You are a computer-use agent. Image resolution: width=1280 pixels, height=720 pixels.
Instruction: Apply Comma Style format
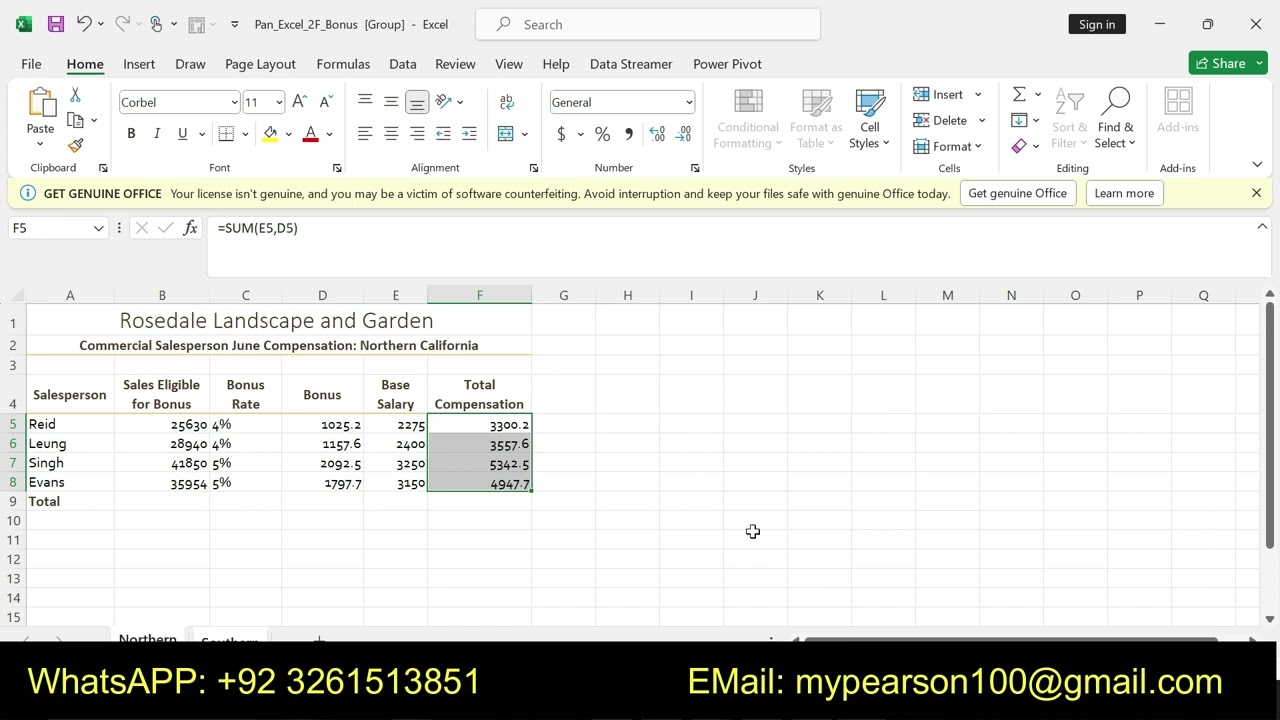[x=628, y=133]
